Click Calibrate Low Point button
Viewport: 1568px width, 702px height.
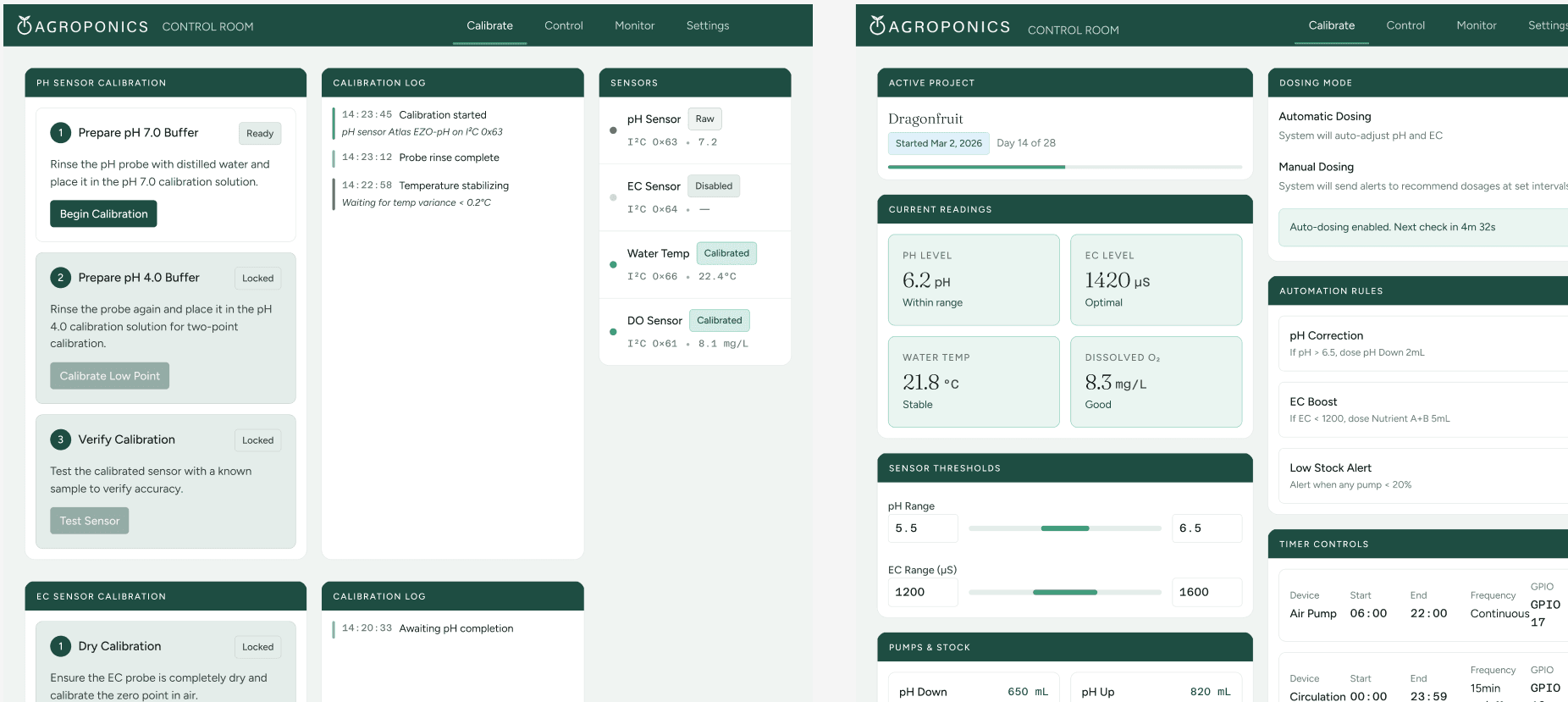coord(109,376)
